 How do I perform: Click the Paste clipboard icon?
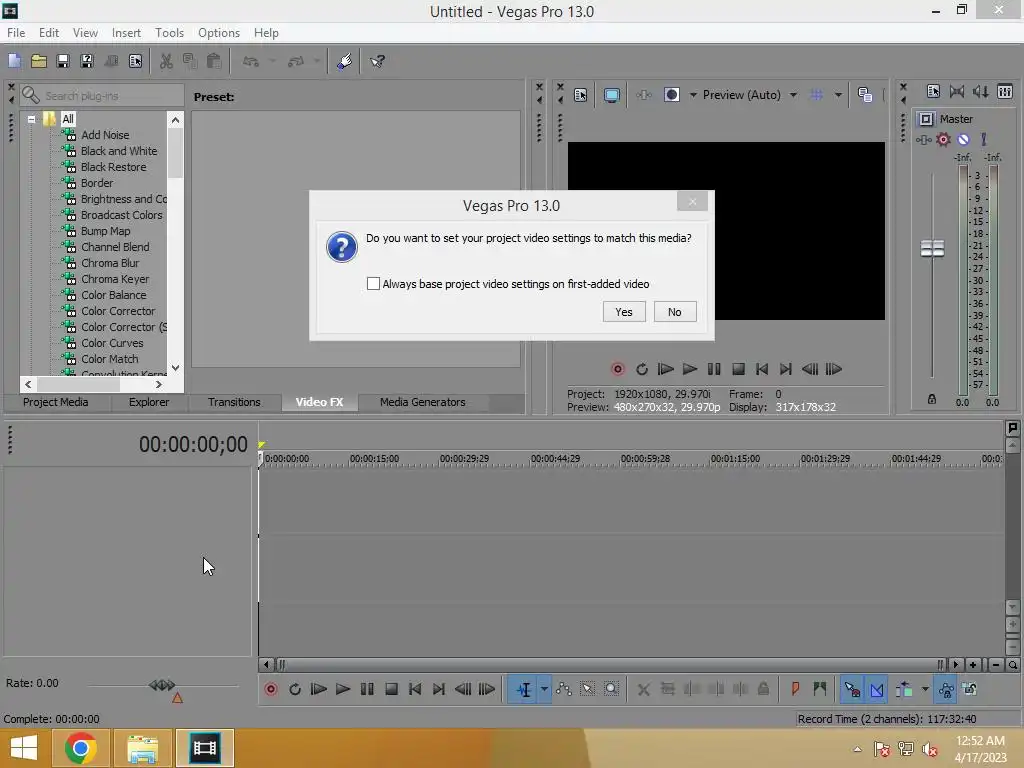214,61
